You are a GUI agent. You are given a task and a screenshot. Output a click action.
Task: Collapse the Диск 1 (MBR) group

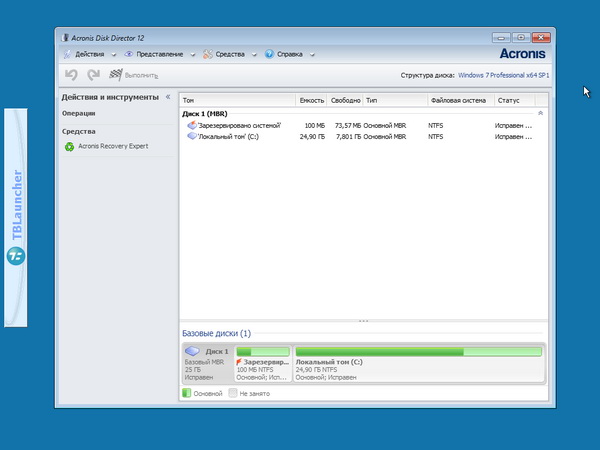click(x=541, y=114)
